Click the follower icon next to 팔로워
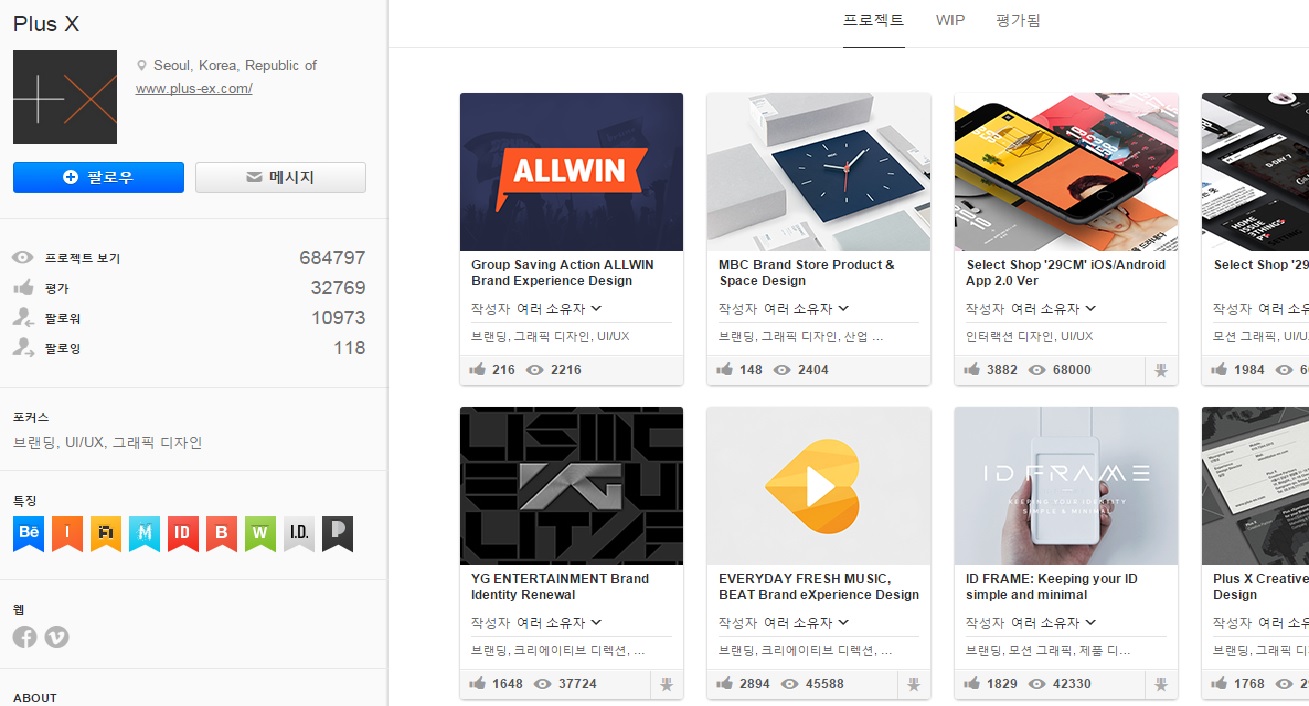1309x706 pixels. (23, 317)
